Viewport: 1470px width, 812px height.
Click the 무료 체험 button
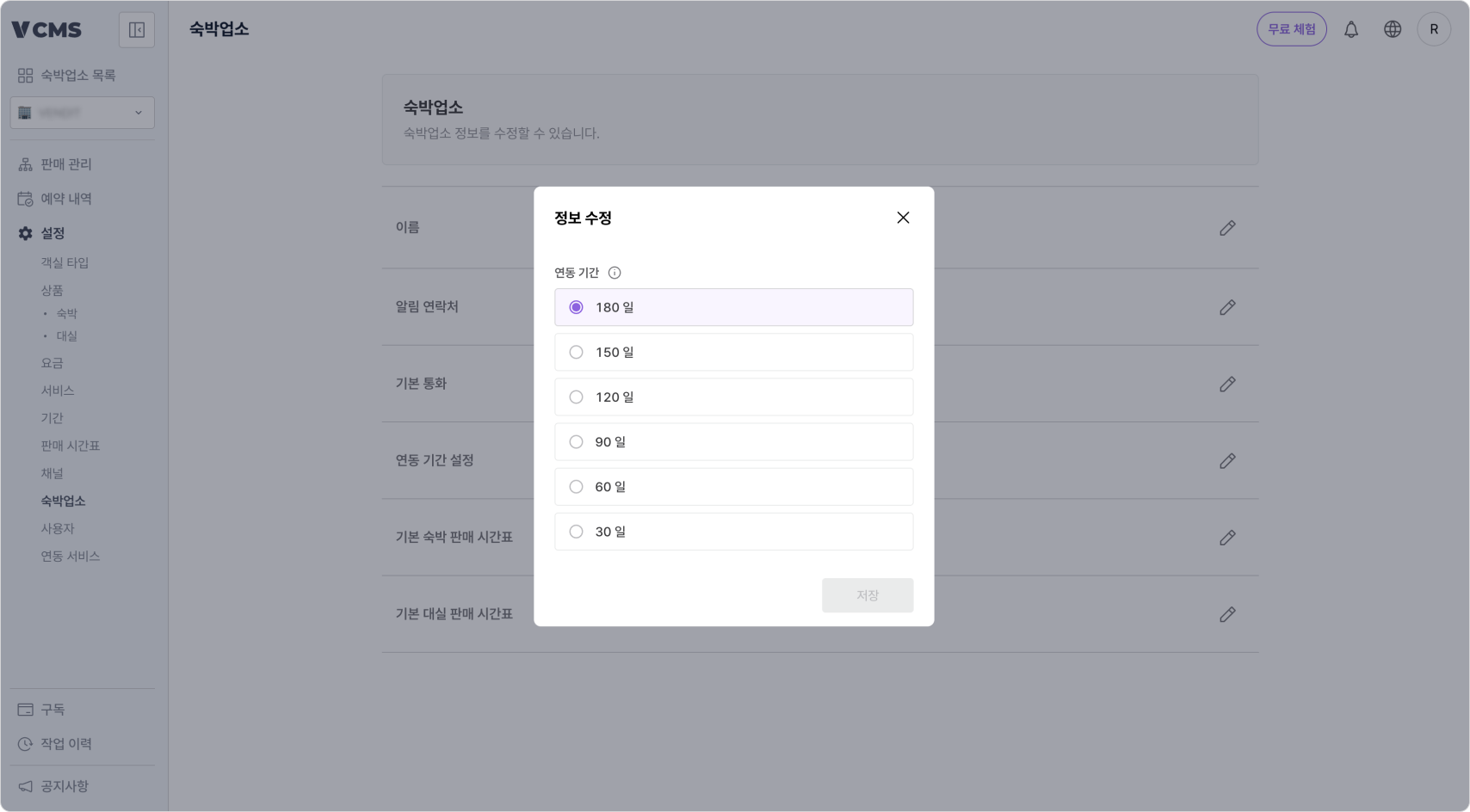click(x=1291, y=28)
